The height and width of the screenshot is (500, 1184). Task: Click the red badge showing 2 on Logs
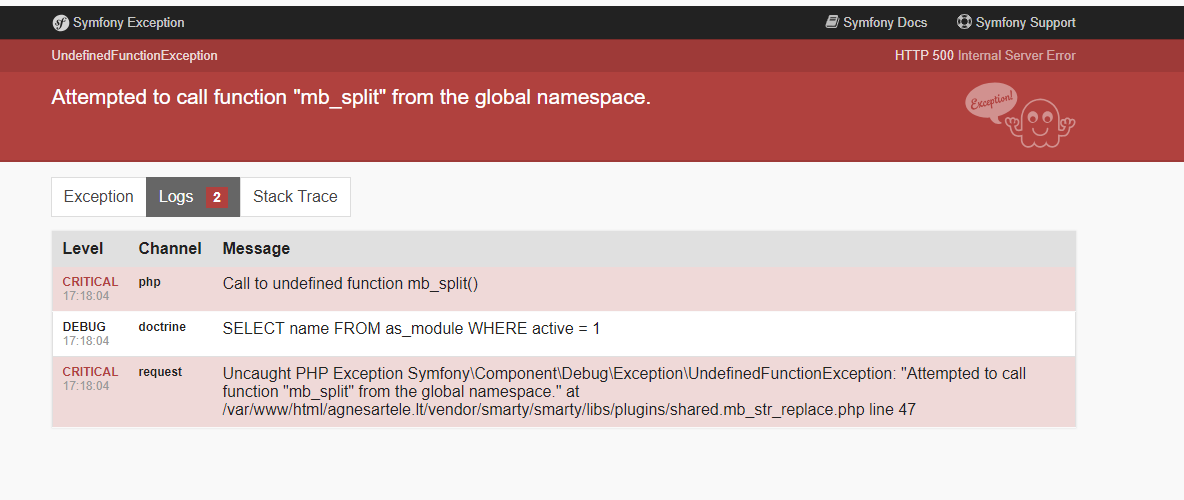coord(217,198)
